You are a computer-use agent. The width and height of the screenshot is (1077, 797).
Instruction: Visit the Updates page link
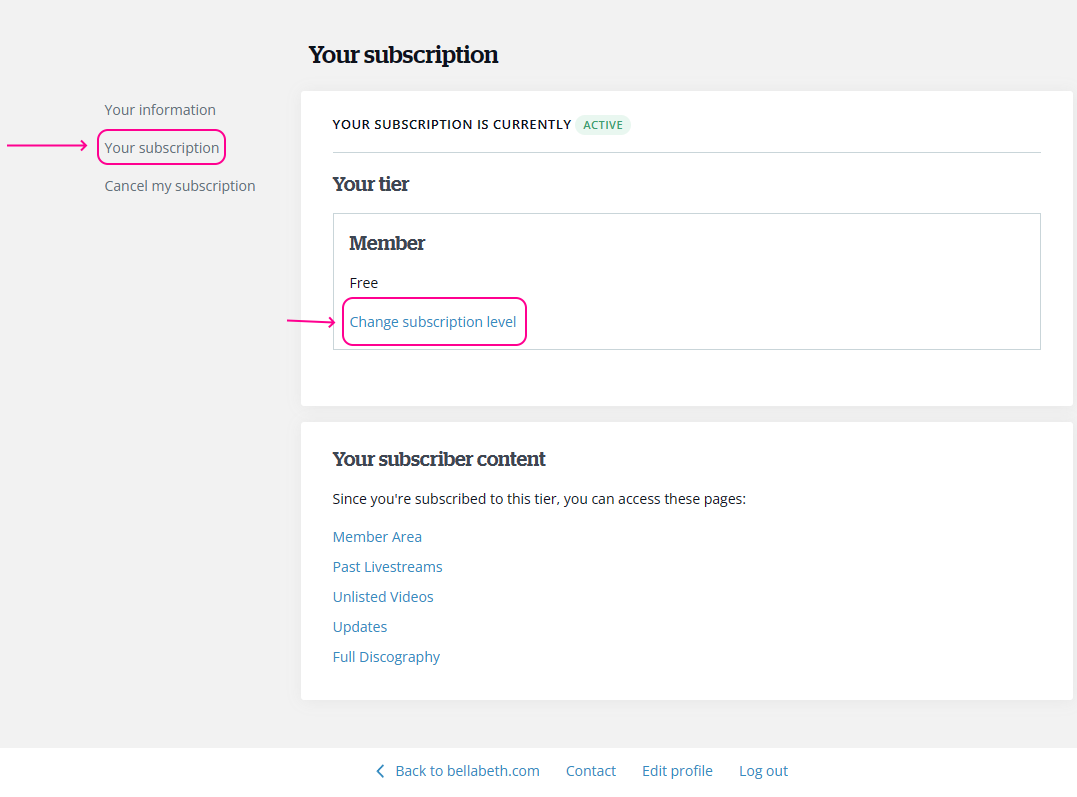(x=360, y=627)
